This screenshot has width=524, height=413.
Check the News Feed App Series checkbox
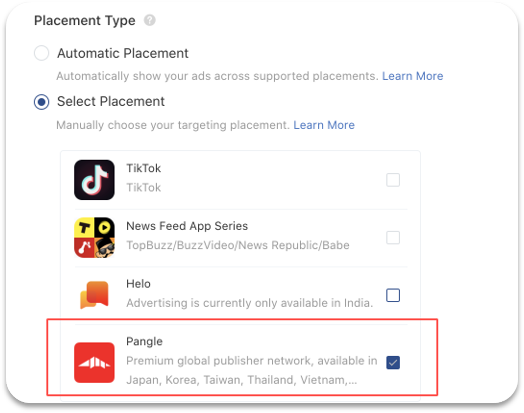tap(393, 238)
